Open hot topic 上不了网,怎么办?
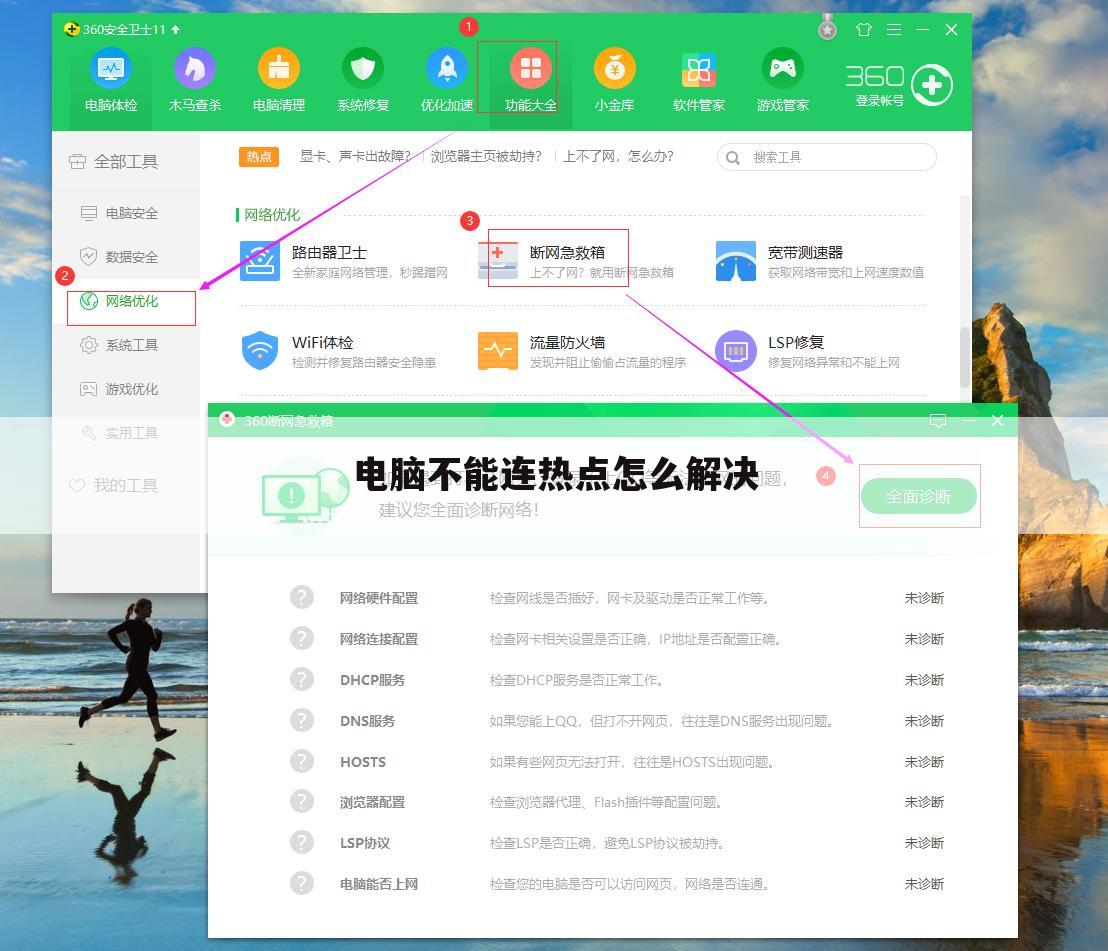1108x951 pixels. [618, 156]
